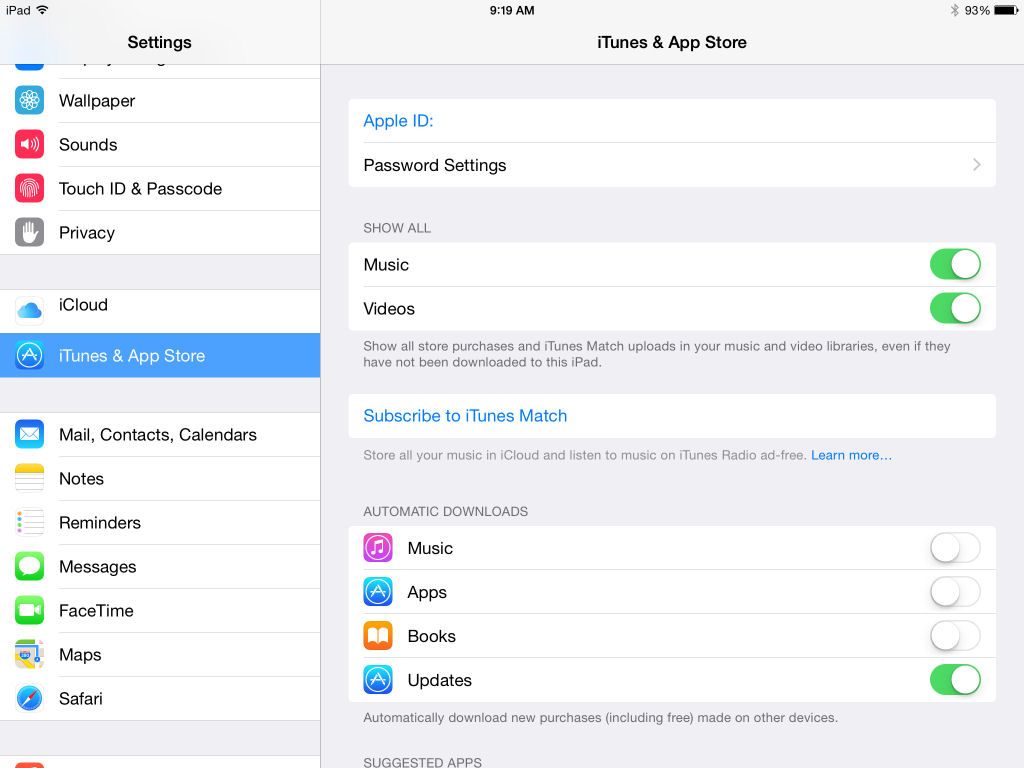
Task: Tap the Bluetooth status icon
Action: (955, 10)
